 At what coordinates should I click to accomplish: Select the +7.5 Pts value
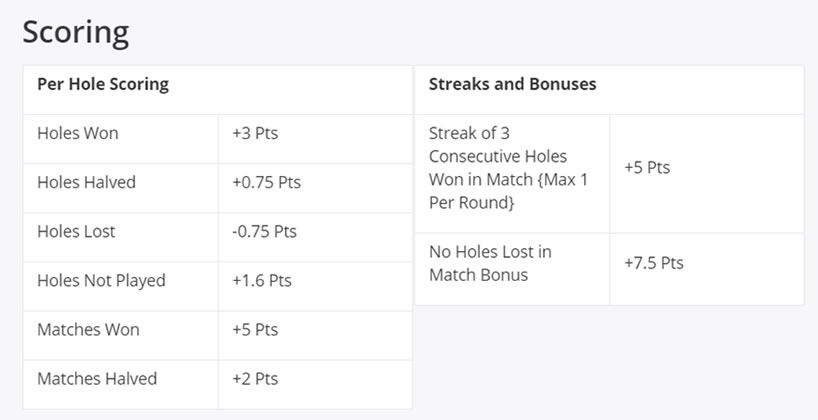pyautogui.click(x=654, y=262)
